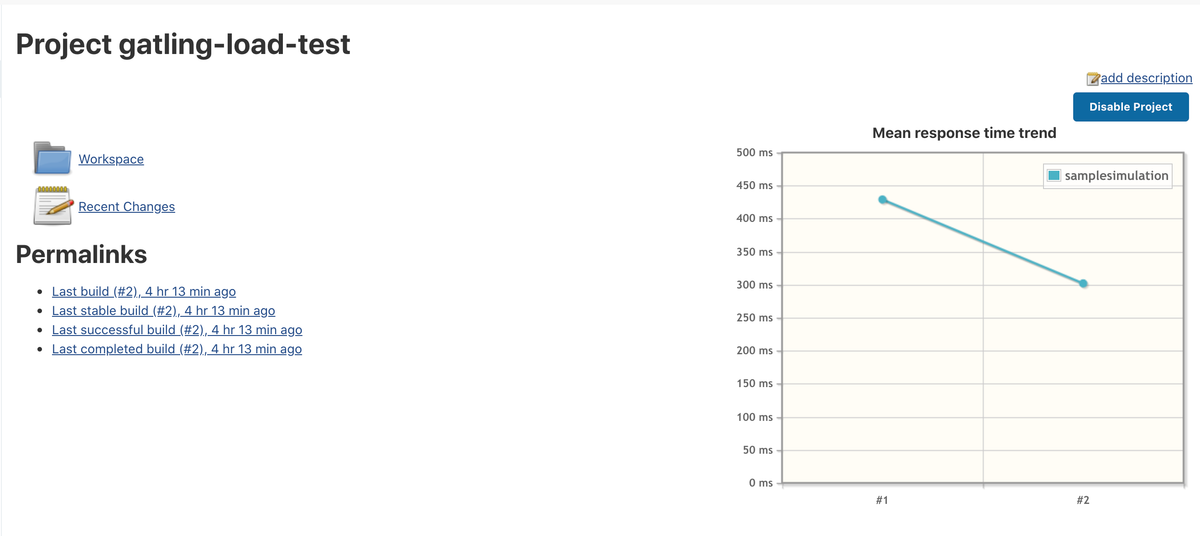Disable the project with the blue button
1200x536 pixels.
tap(1130, 107)
